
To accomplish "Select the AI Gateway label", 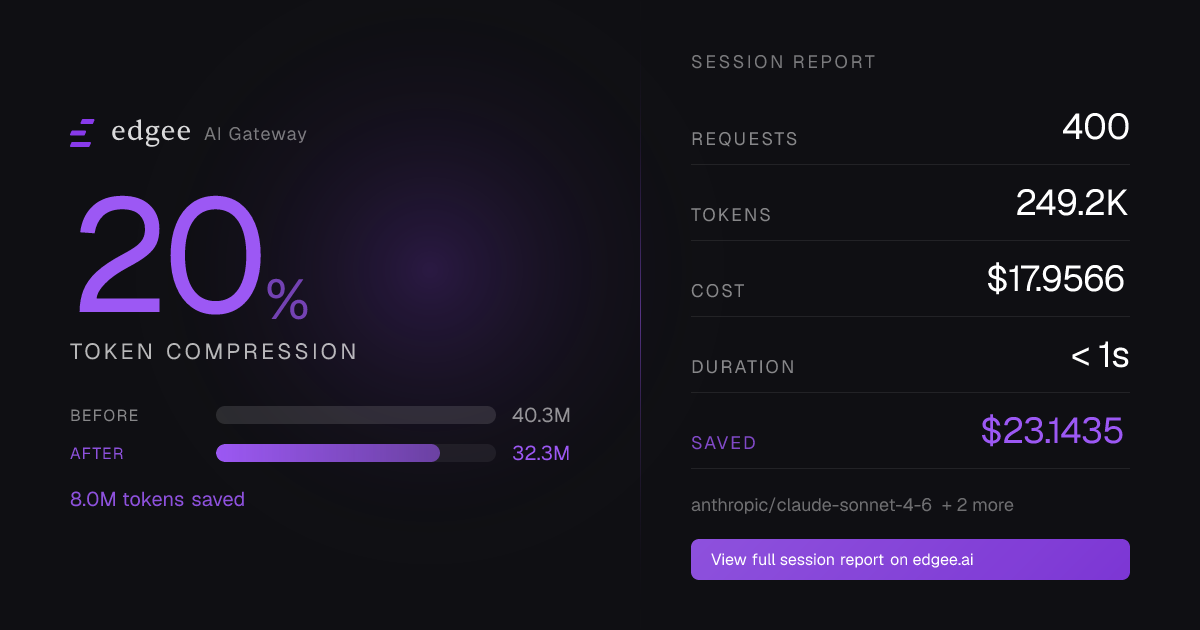I will point(255,134).
